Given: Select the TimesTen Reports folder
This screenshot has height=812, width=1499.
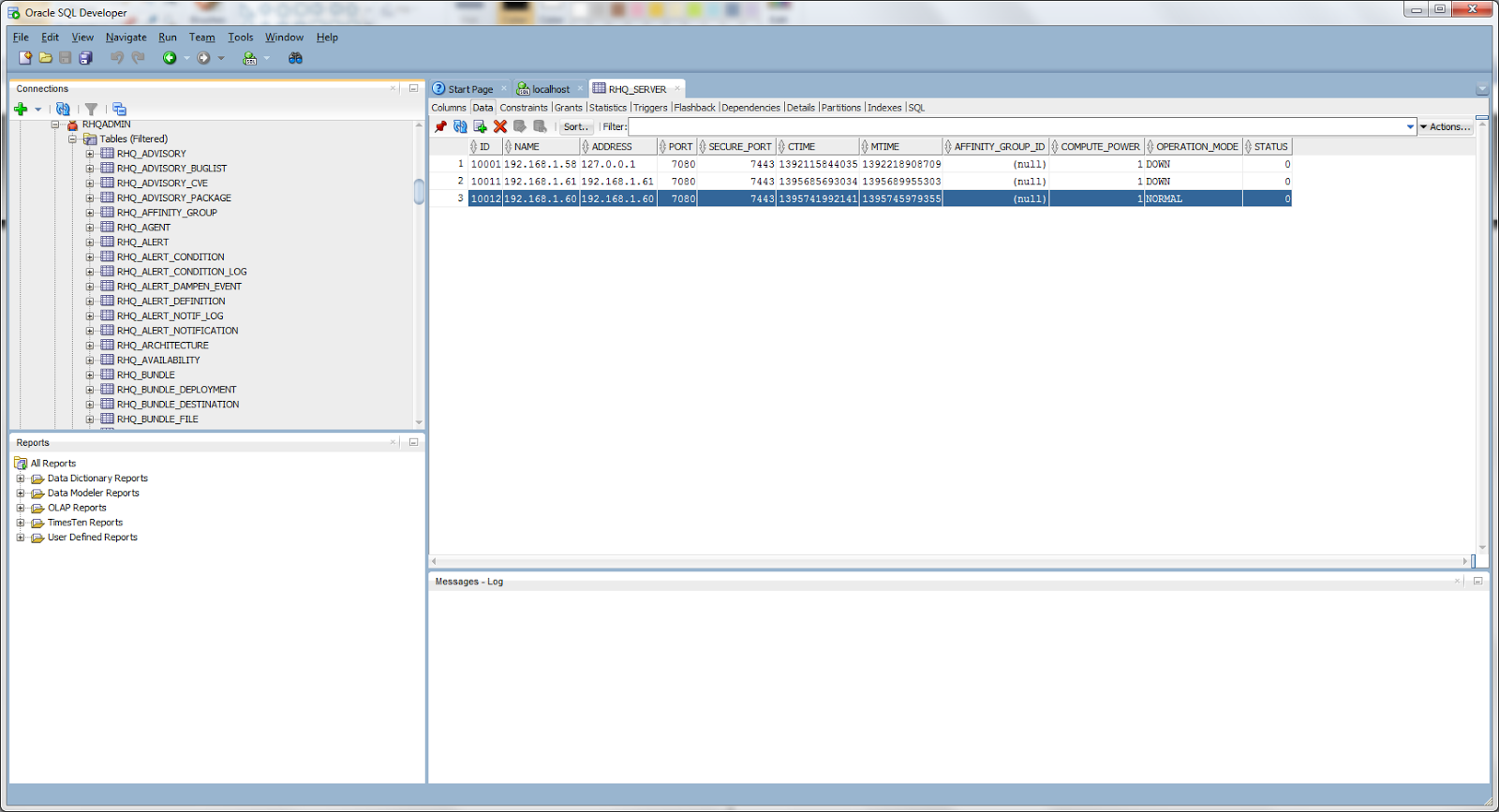Looking at the screenshot, I should click(x=85, y=523).
